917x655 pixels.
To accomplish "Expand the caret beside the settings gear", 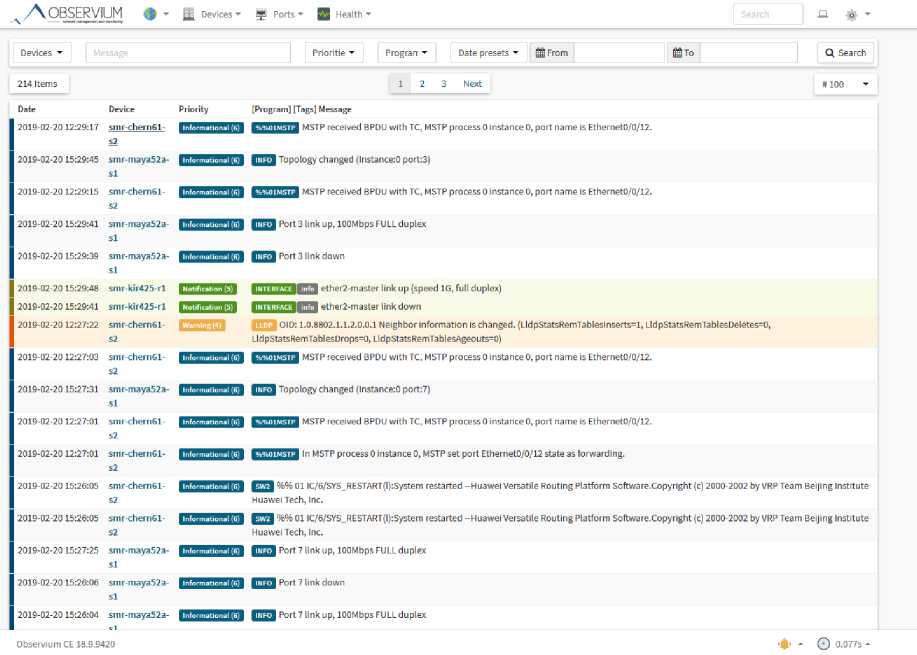I will [x=867, y=14].
